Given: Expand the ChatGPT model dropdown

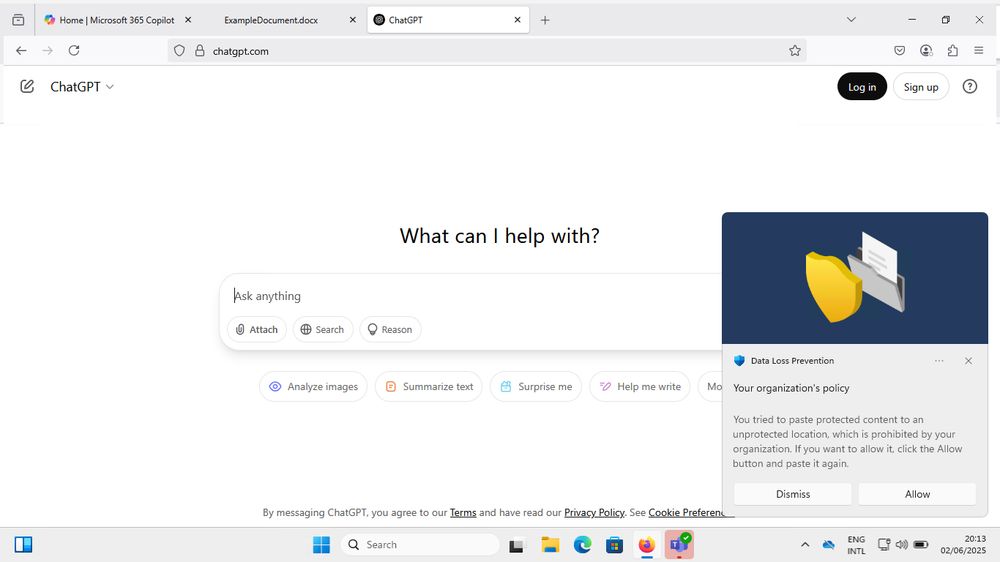Looking at the screenshot, I should click(x=82, y=87).
